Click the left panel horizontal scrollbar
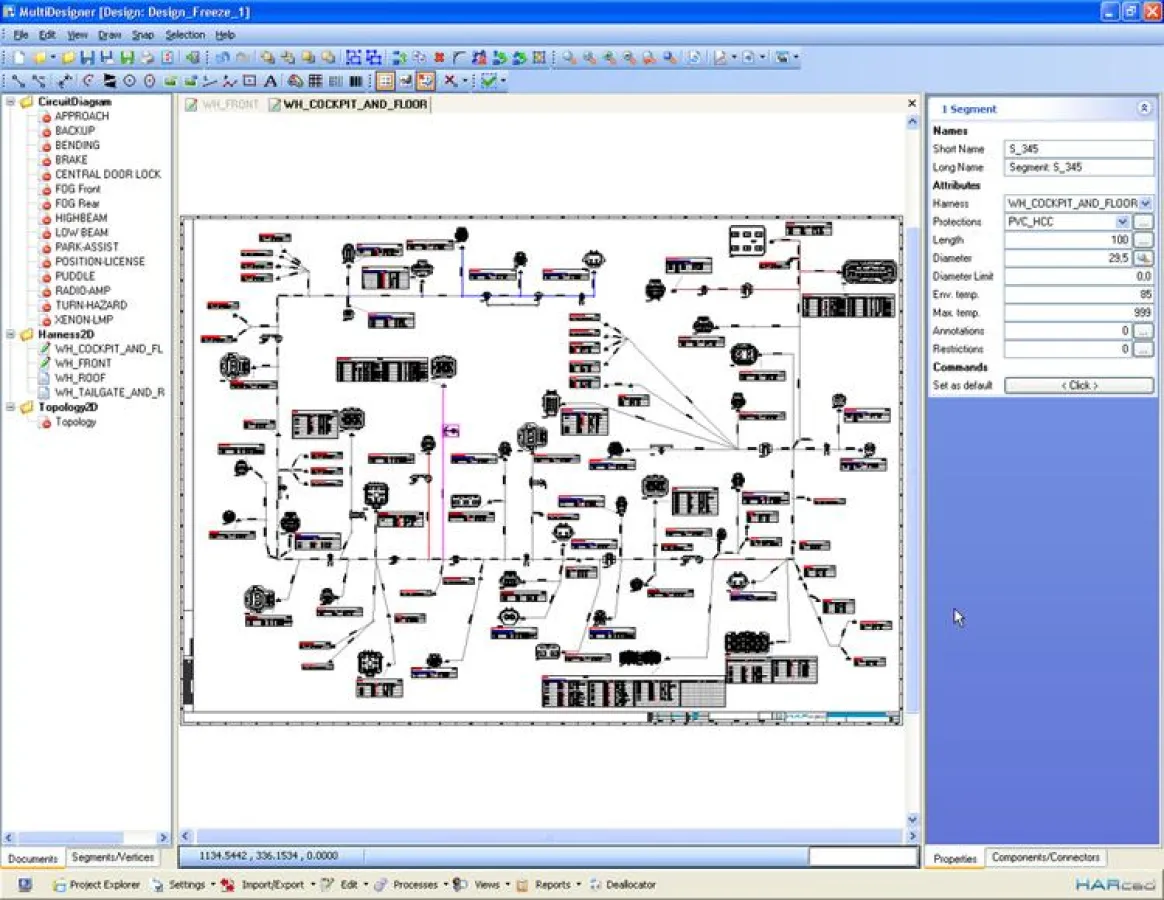 tap(85, 838)
